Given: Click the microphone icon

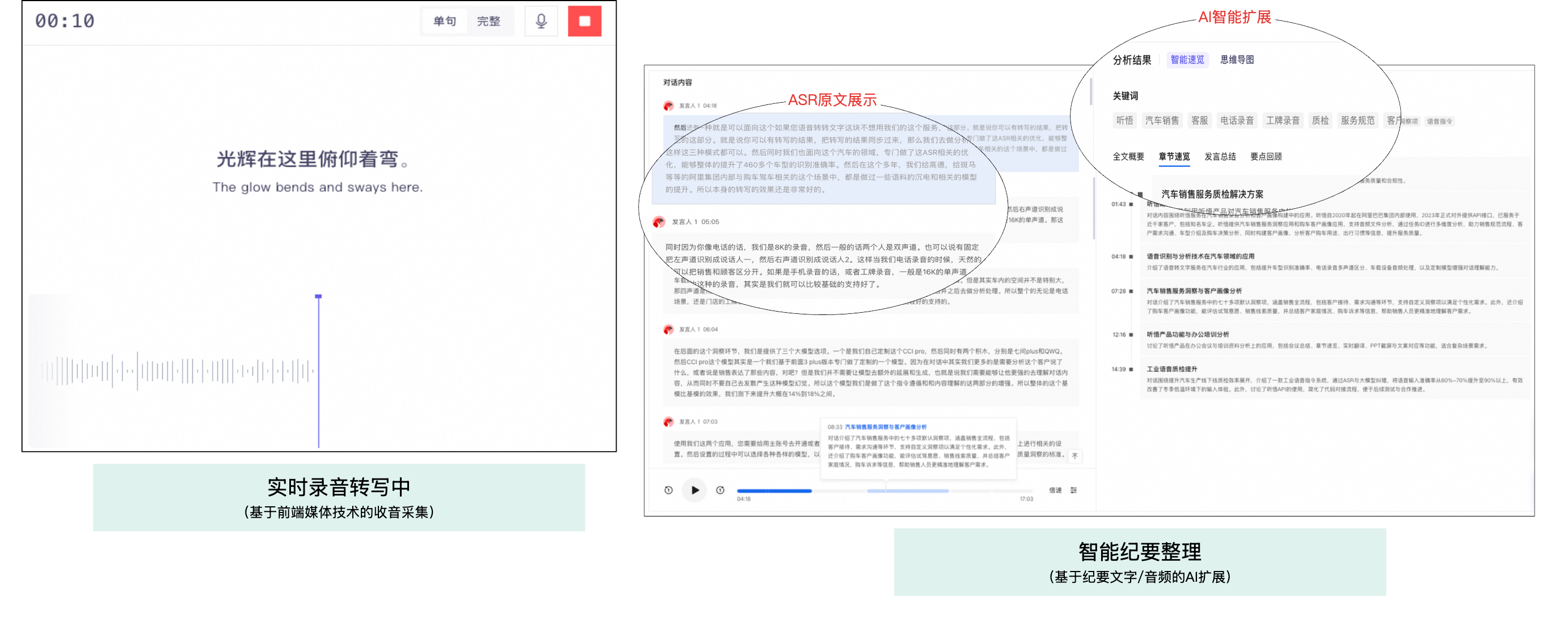Looking at the screenshot, I should pyautogui.click(x=541, y=22).
